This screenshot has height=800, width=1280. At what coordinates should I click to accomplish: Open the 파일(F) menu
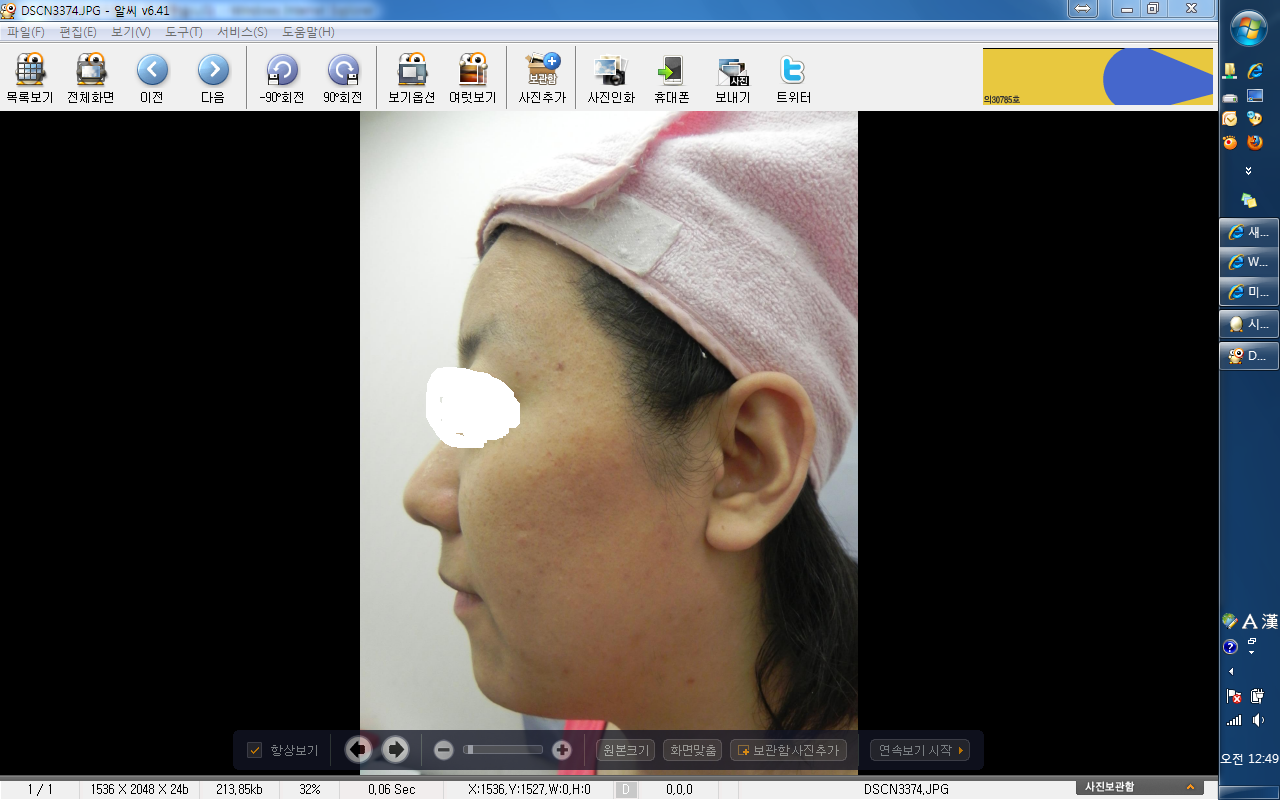[x=26, y=32]
